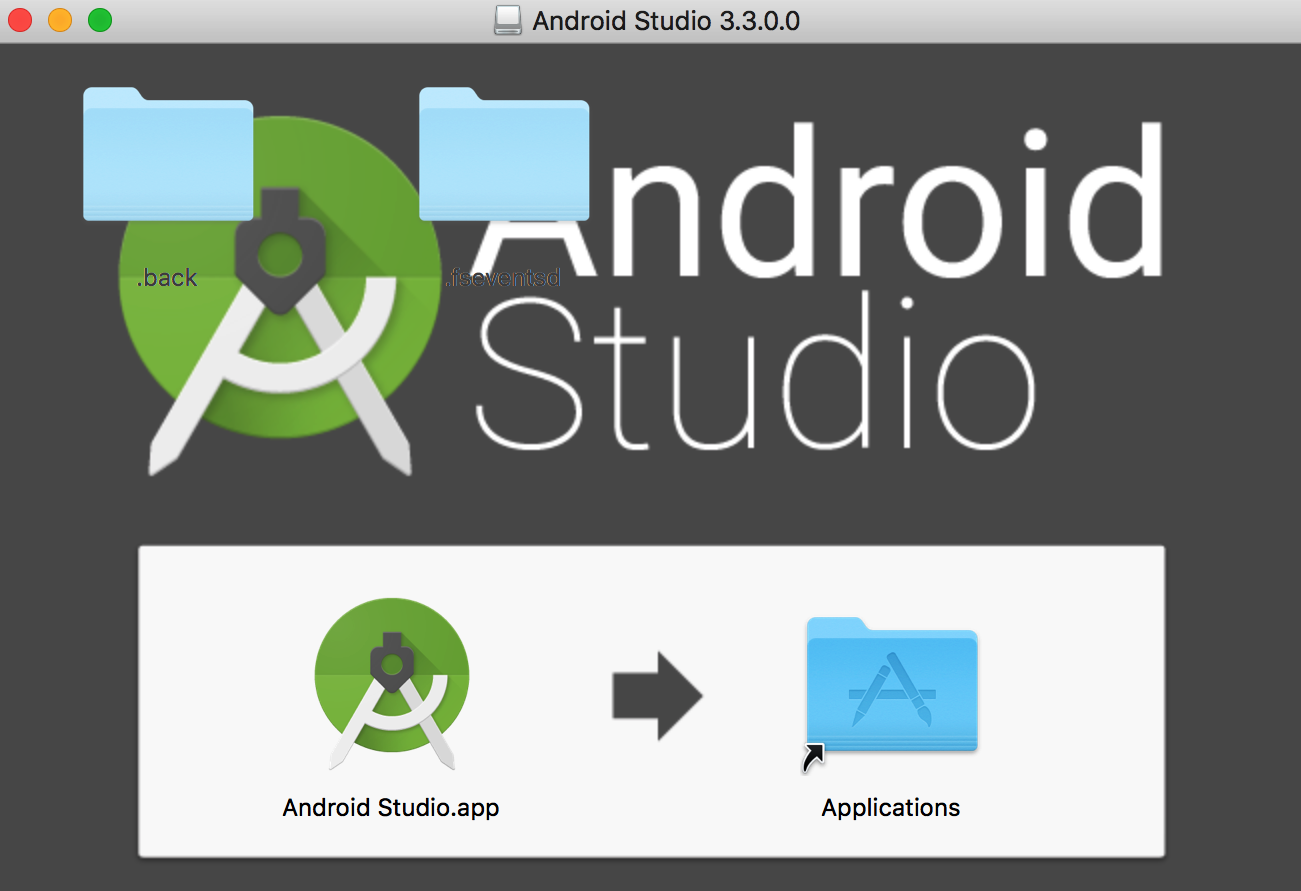The height and width of the screenshot is (891, 1301).
Task: Click the disk proxy icon in title bar
Action: coord(508,21)
